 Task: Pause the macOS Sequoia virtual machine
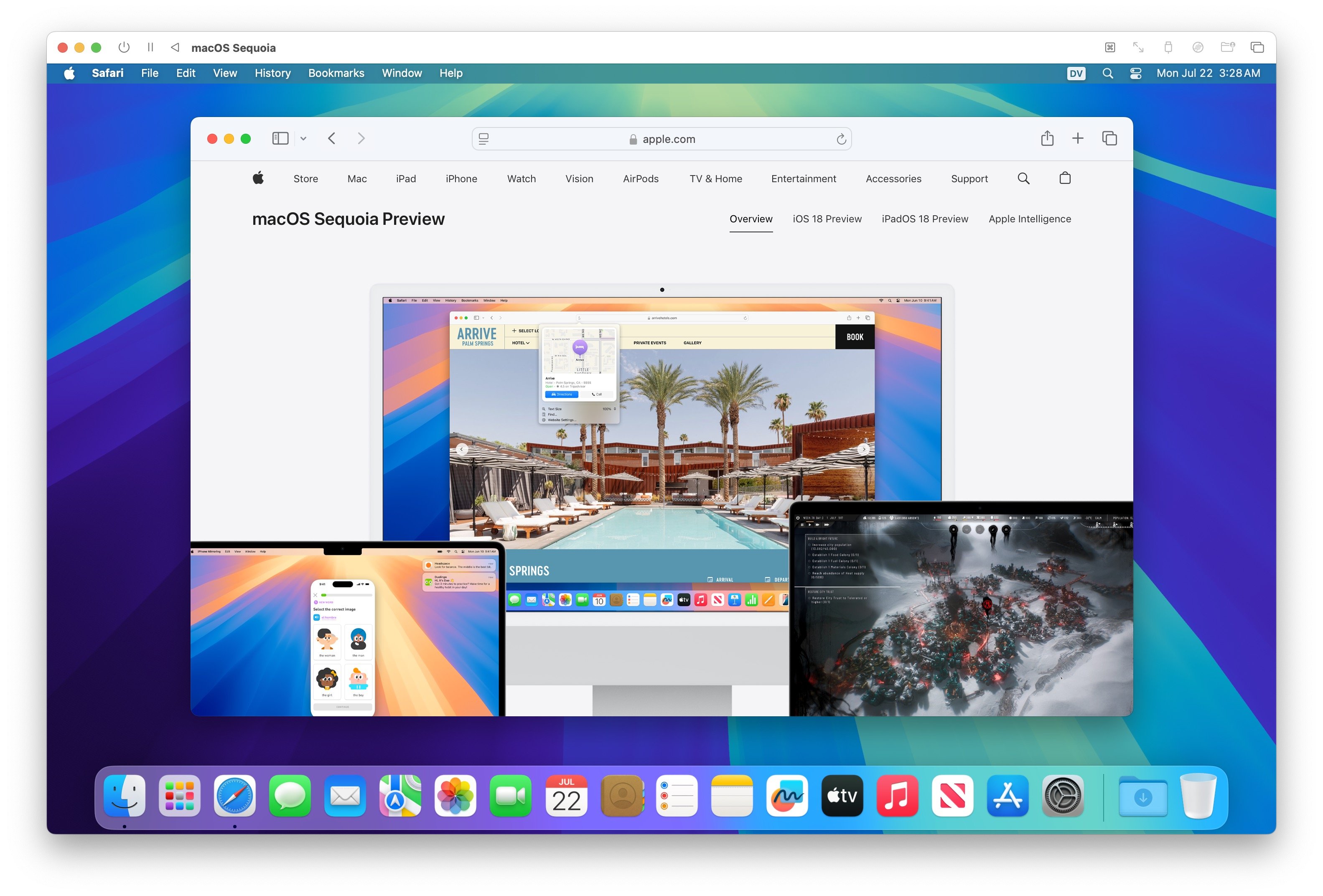(x=150, y=47)
